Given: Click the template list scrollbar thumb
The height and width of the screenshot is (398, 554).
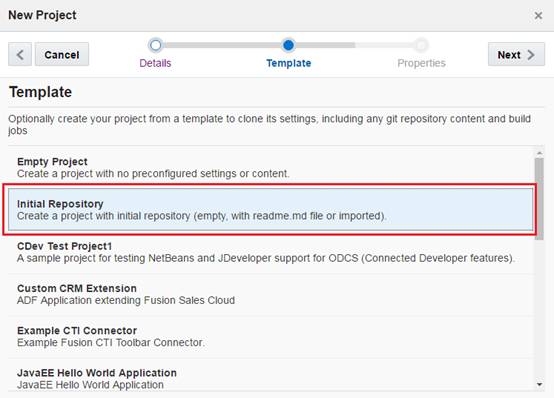Looking at the screenshot, I should coord(539,199).
